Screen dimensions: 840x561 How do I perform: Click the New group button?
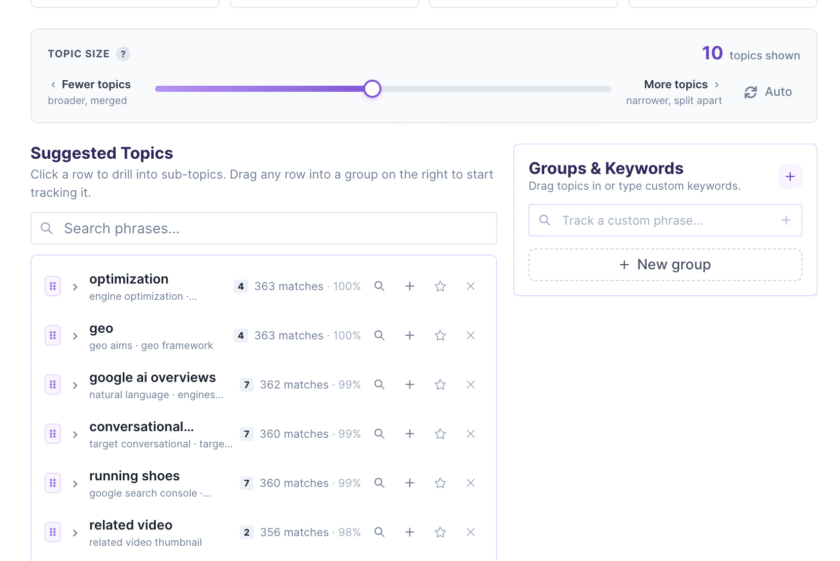click(x=665, y=265)
